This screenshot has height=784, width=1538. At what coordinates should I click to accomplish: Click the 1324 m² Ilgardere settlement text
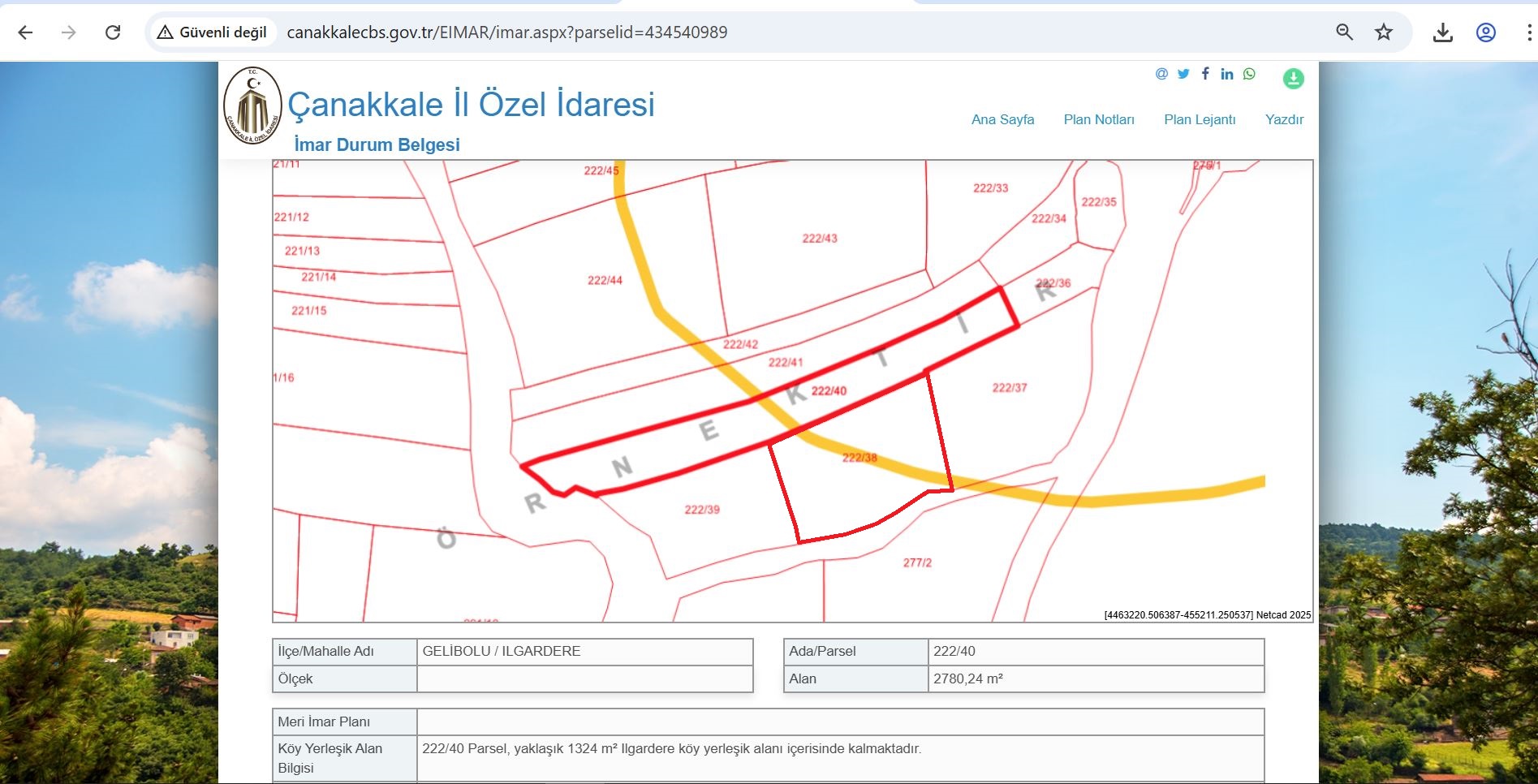(x=672, y=748)
